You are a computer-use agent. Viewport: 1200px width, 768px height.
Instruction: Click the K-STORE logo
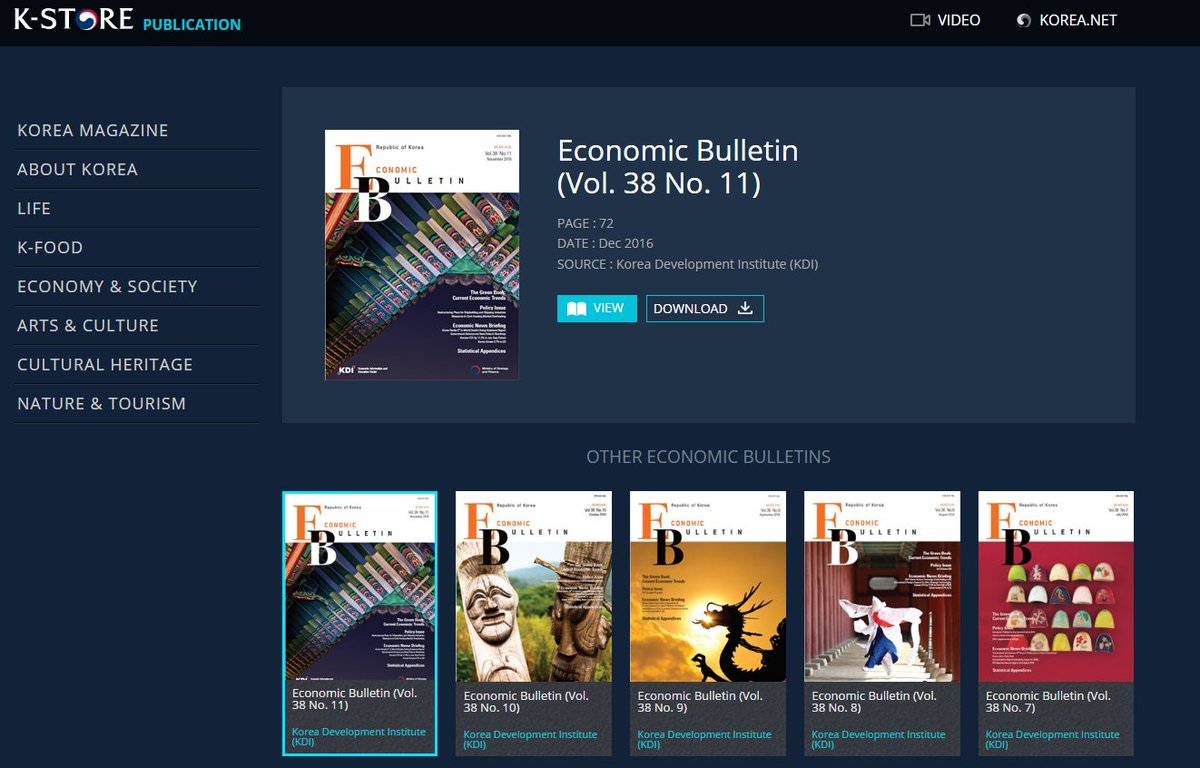tap(73, 19)
